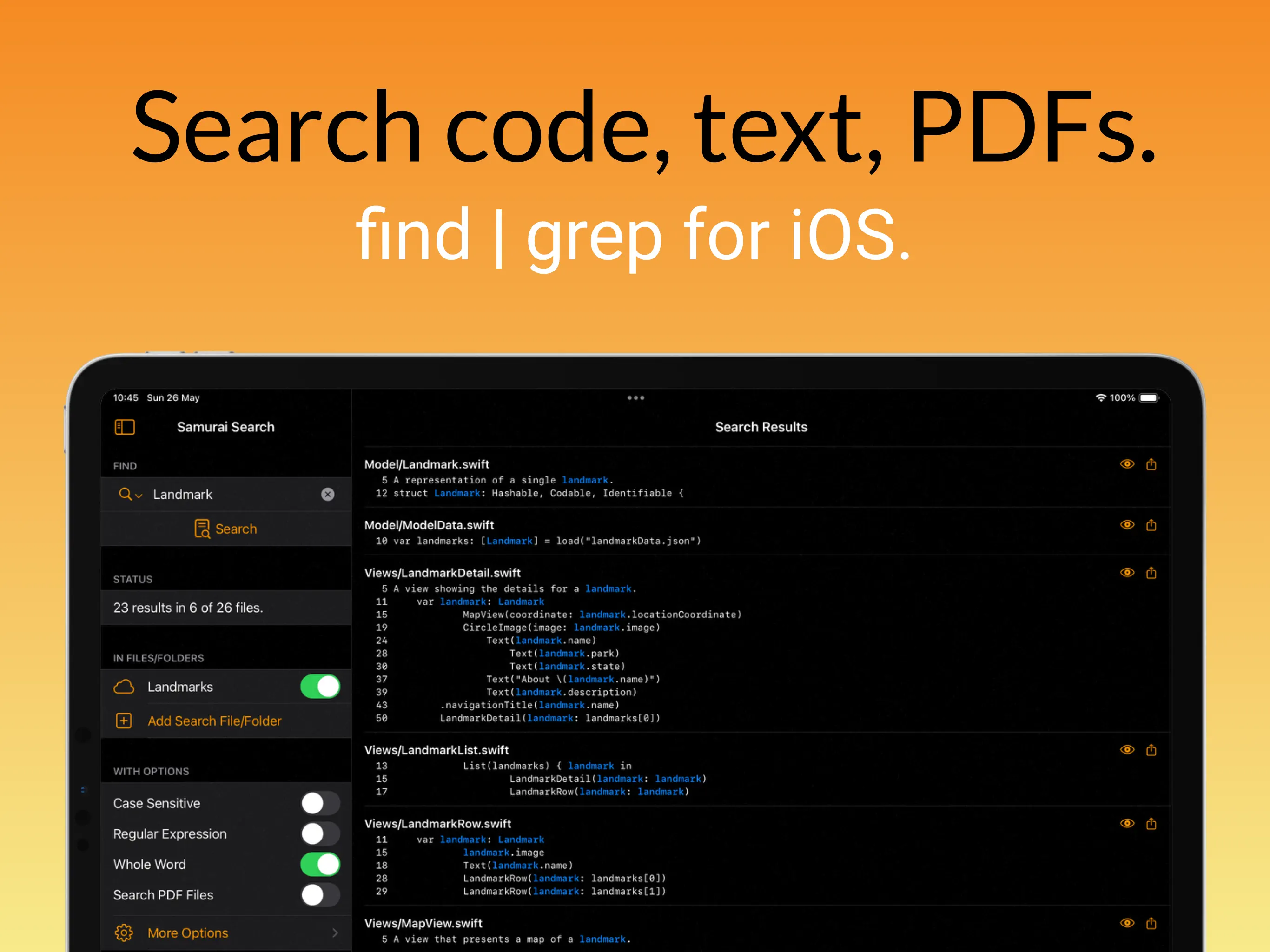Toggle the sidebar panel icon
Viewport: 1270px width, 952px height.
tap(125, 427)
